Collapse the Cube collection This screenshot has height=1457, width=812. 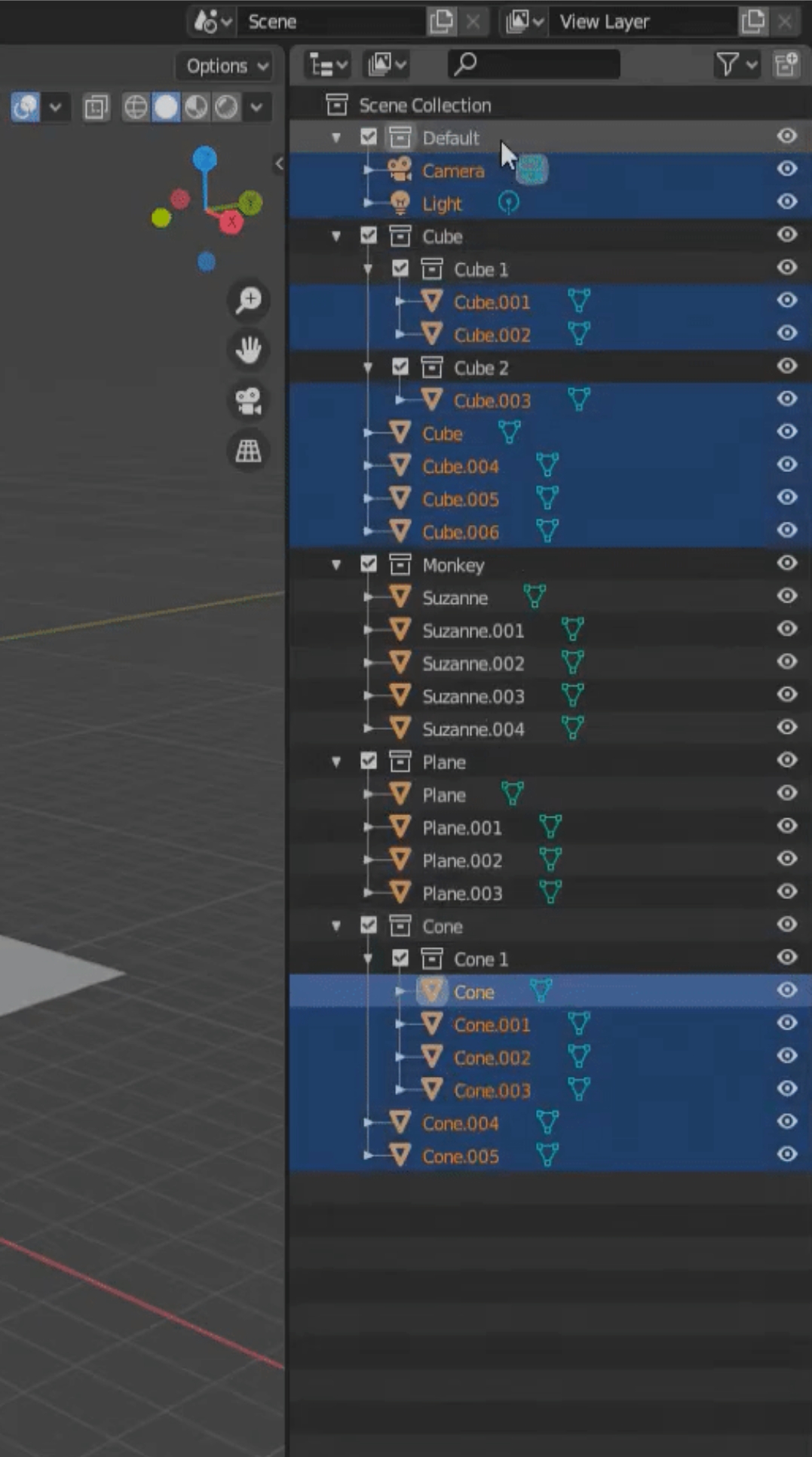pos(336,236)
